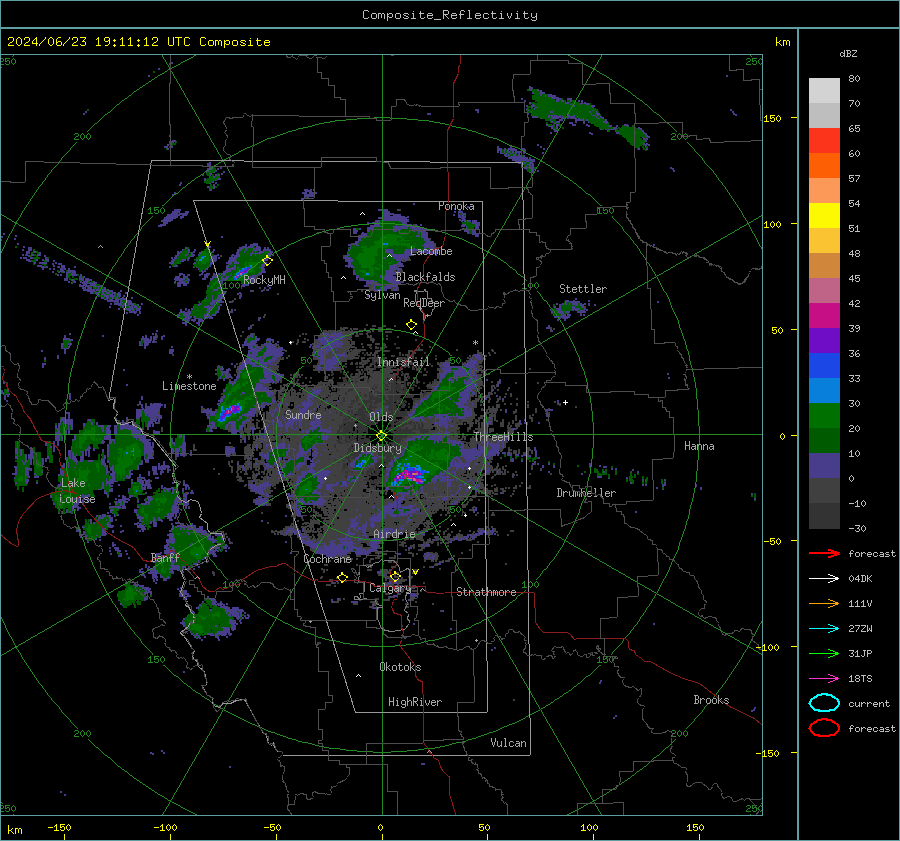The height and width of the screenshot is (841, 900).
Task: Click the Olds label on the map
Action: [381, 417]
